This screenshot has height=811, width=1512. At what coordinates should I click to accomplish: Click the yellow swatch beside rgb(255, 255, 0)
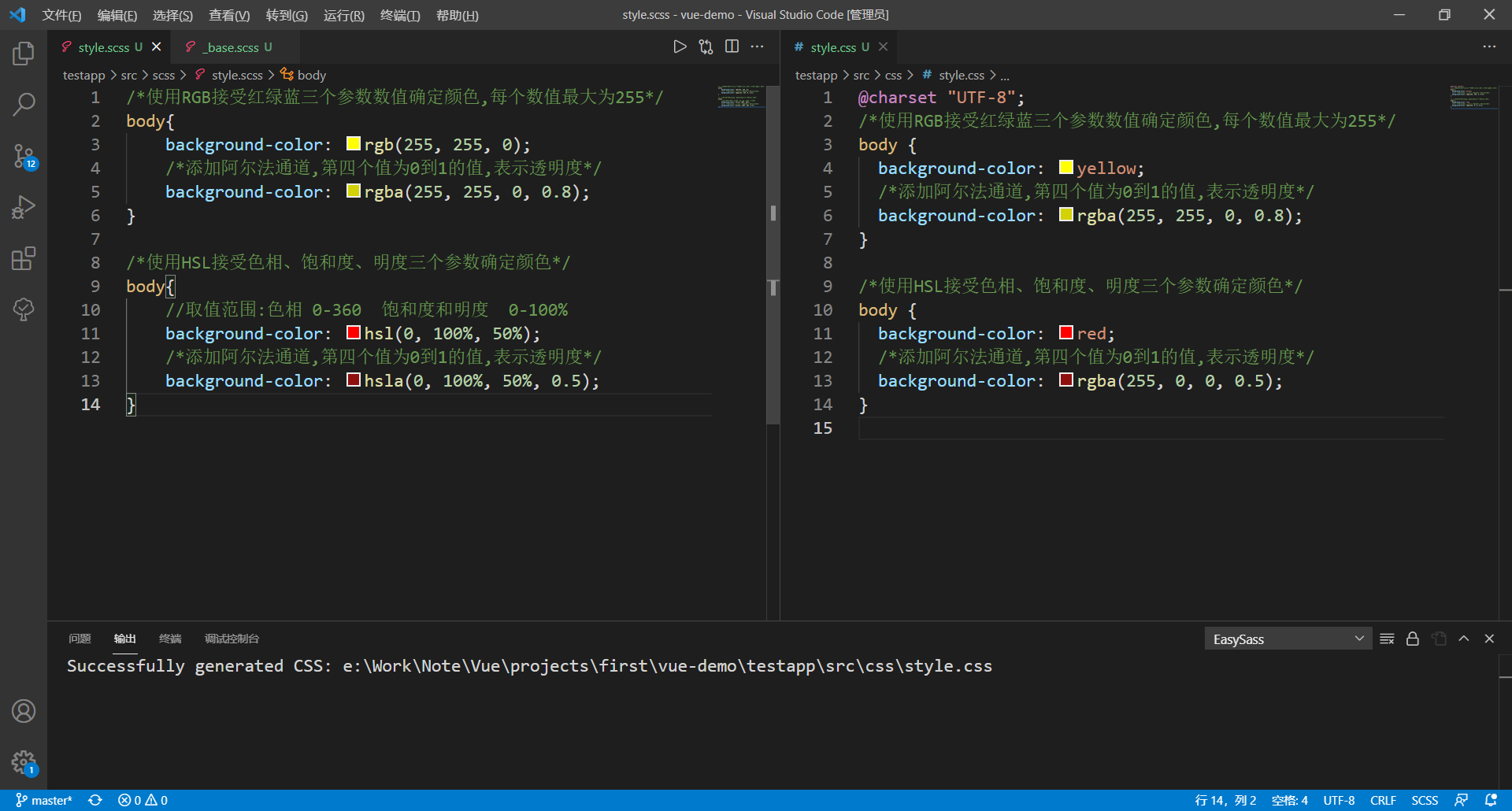[x=353, y=143]
